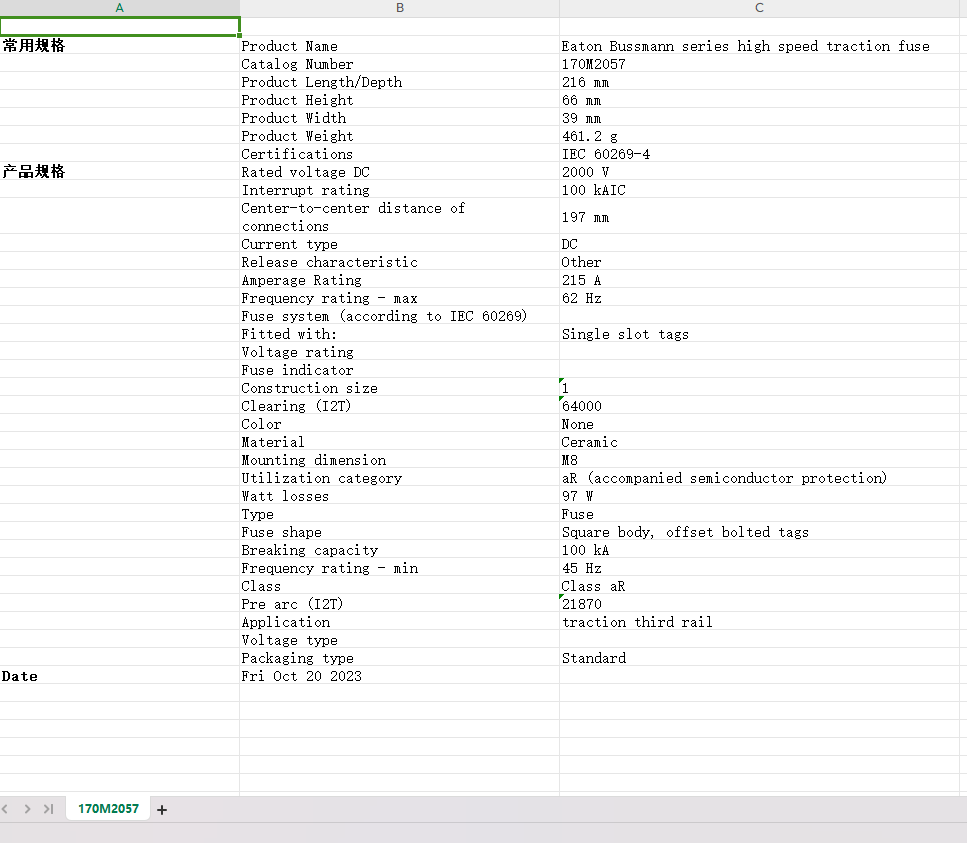Select the Packaging type cell
967x843 pixels.
tap(400, 657)
